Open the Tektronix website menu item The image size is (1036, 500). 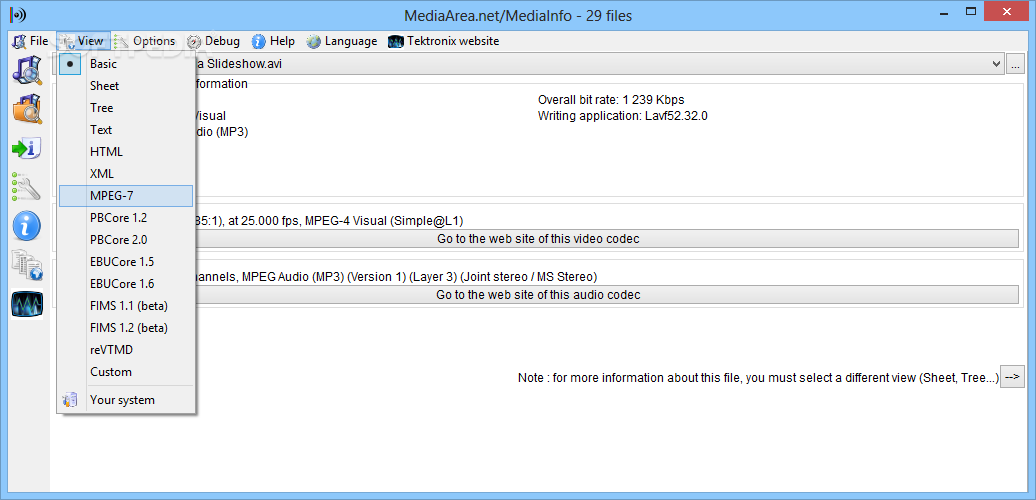click(x=444, y=41)
